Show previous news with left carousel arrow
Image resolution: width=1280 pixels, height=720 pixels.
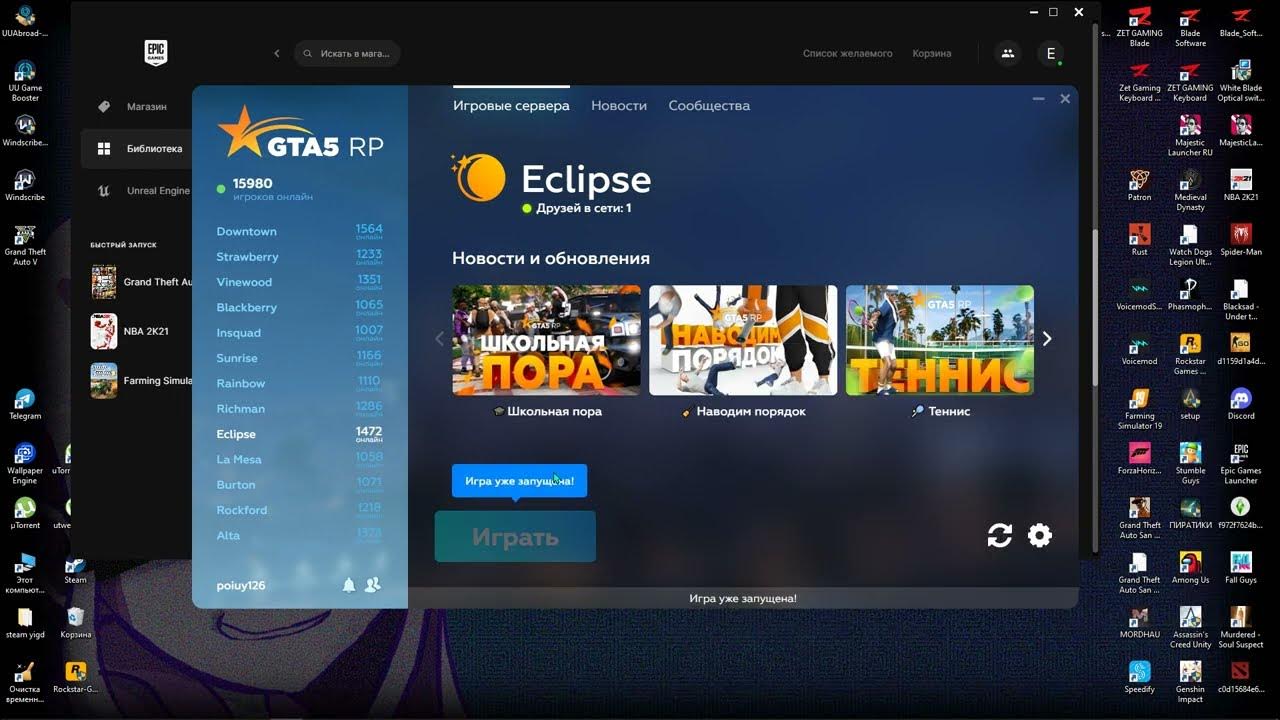coord(439,339)
